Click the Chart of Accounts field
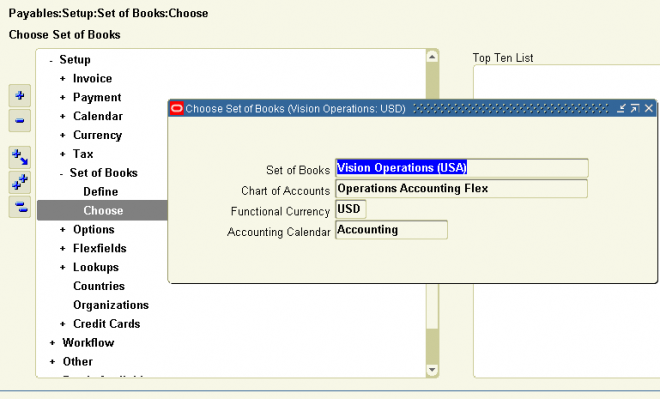 [x=461, y=189]
